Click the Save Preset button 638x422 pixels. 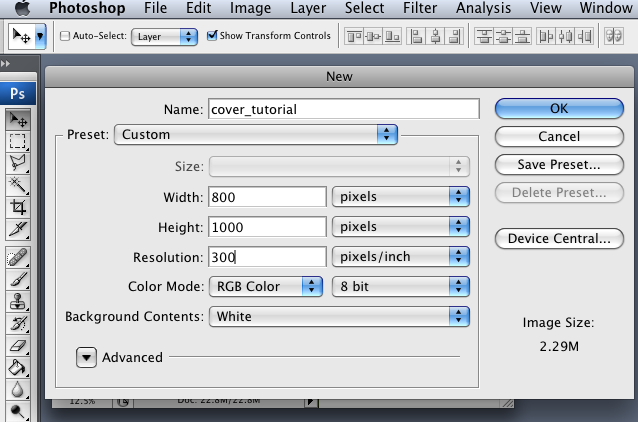(559, 164)
